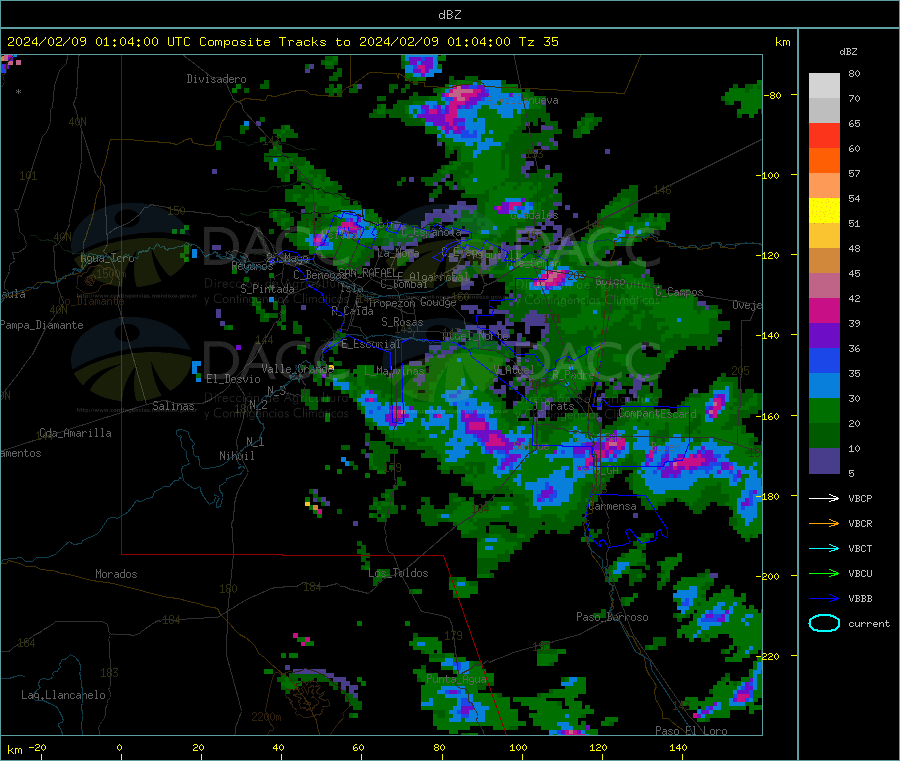Click the cyan 'current' ellipse legend icon
This screenshot has height=761, width=900.
(x=824, y=623)
